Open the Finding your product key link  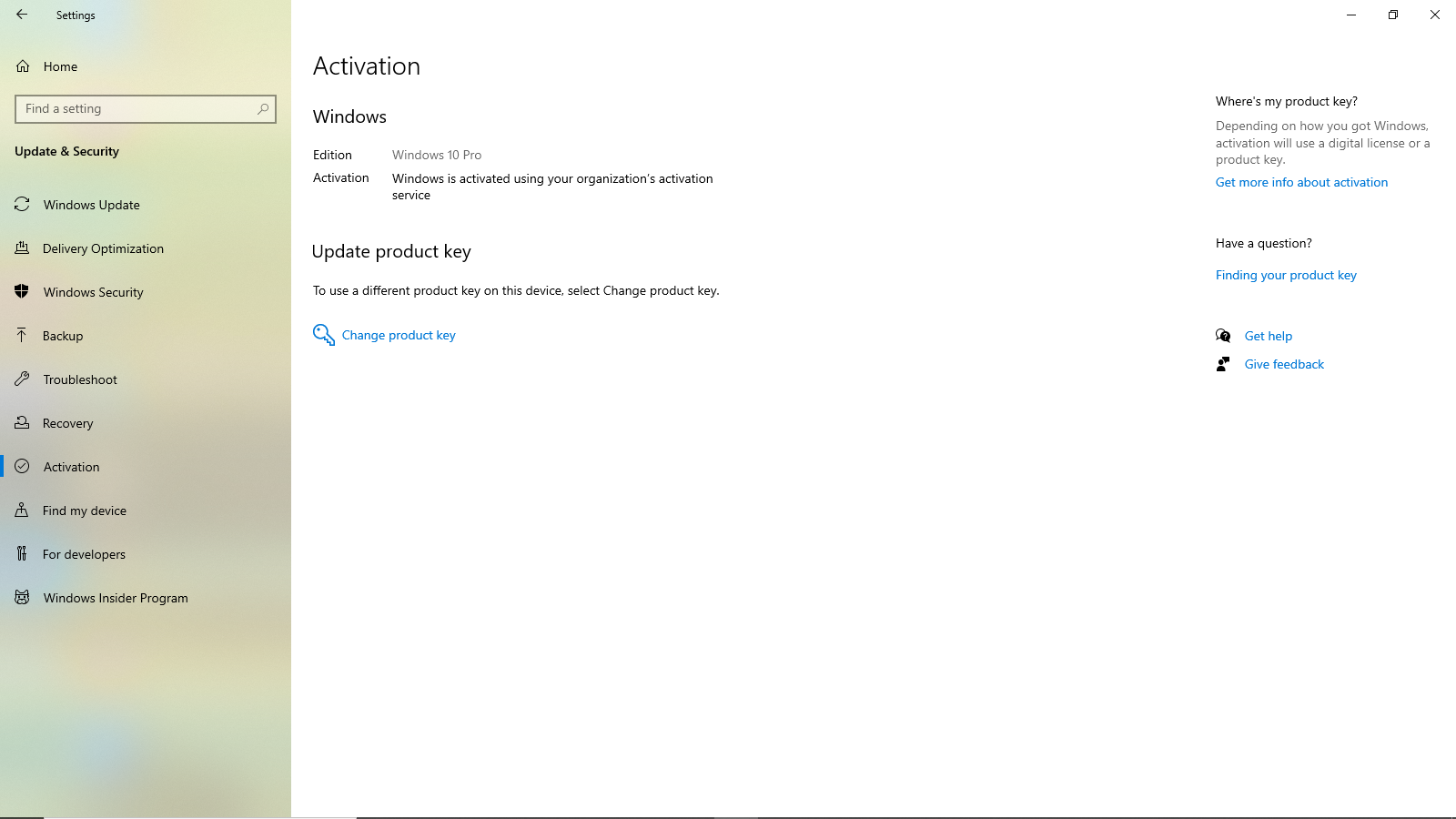[1286, 275]
